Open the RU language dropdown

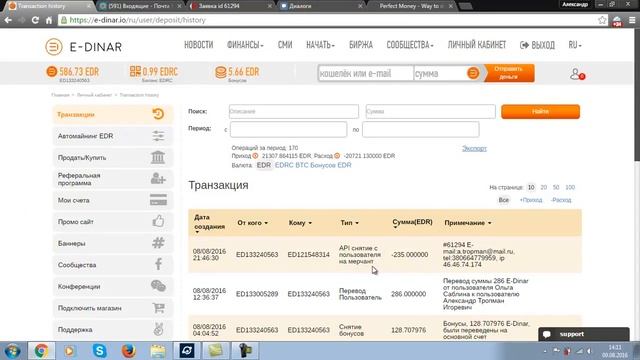tap(575, 45)
